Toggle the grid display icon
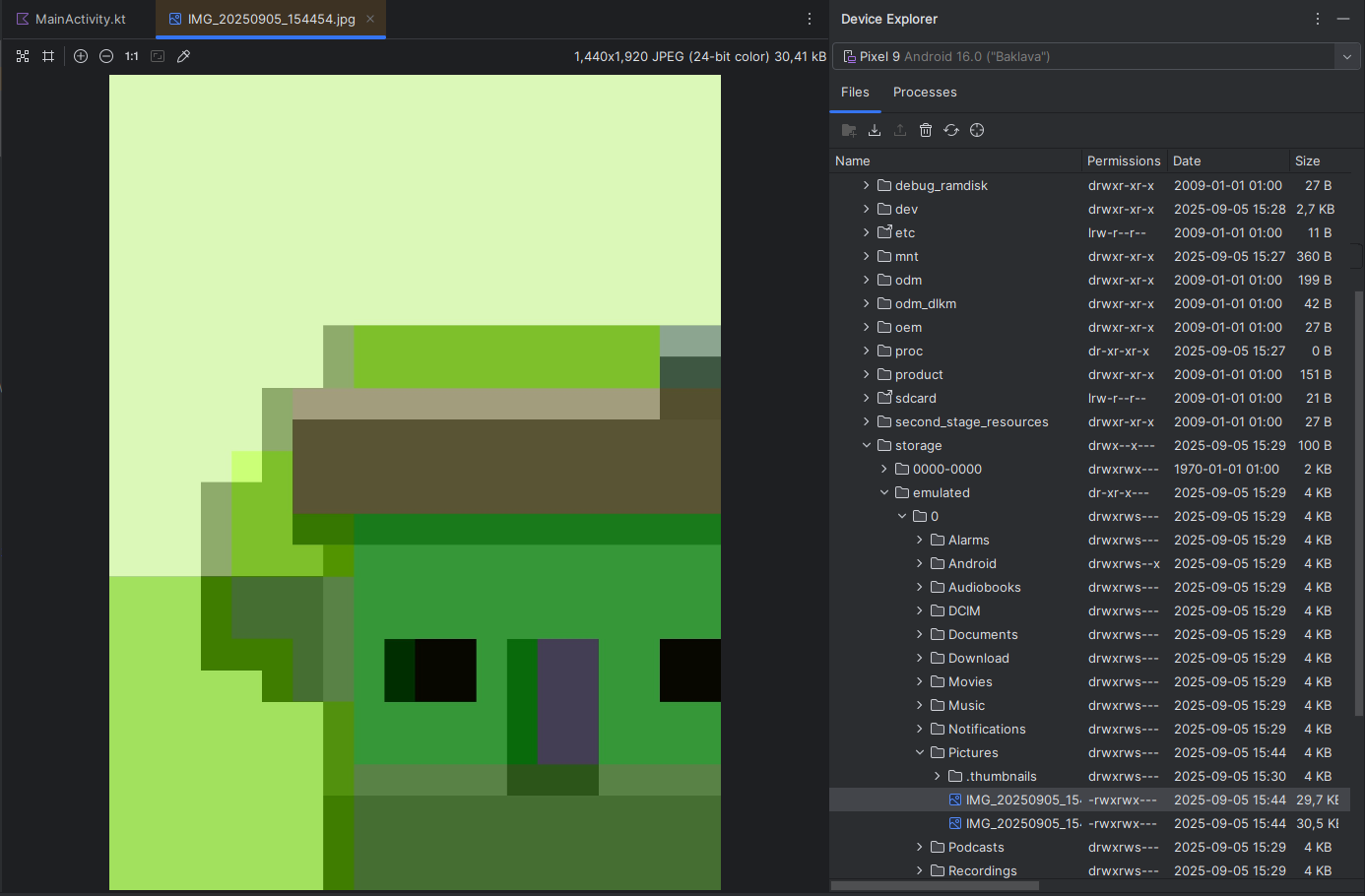 tap(48, 56)
